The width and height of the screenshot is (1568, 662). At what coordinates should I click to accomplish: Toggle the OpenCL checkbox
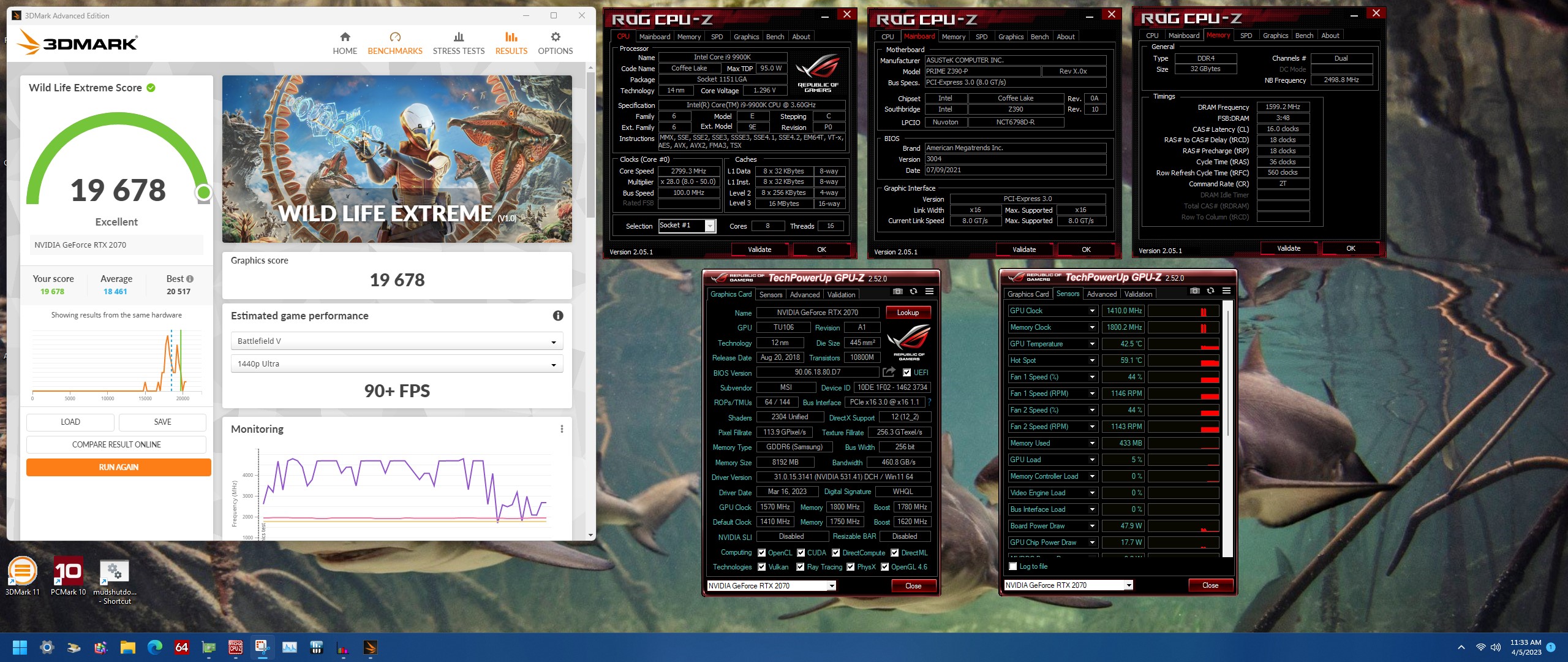tap(761, 552)
